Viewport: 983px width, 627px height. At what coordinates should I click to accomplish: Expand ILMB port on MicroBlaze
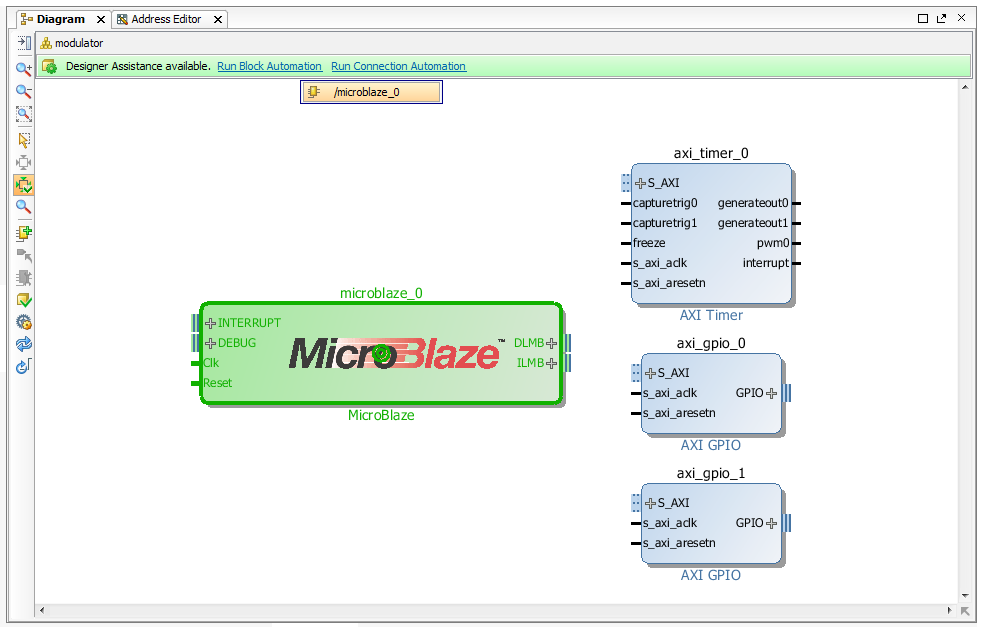(x=552, y=363)
